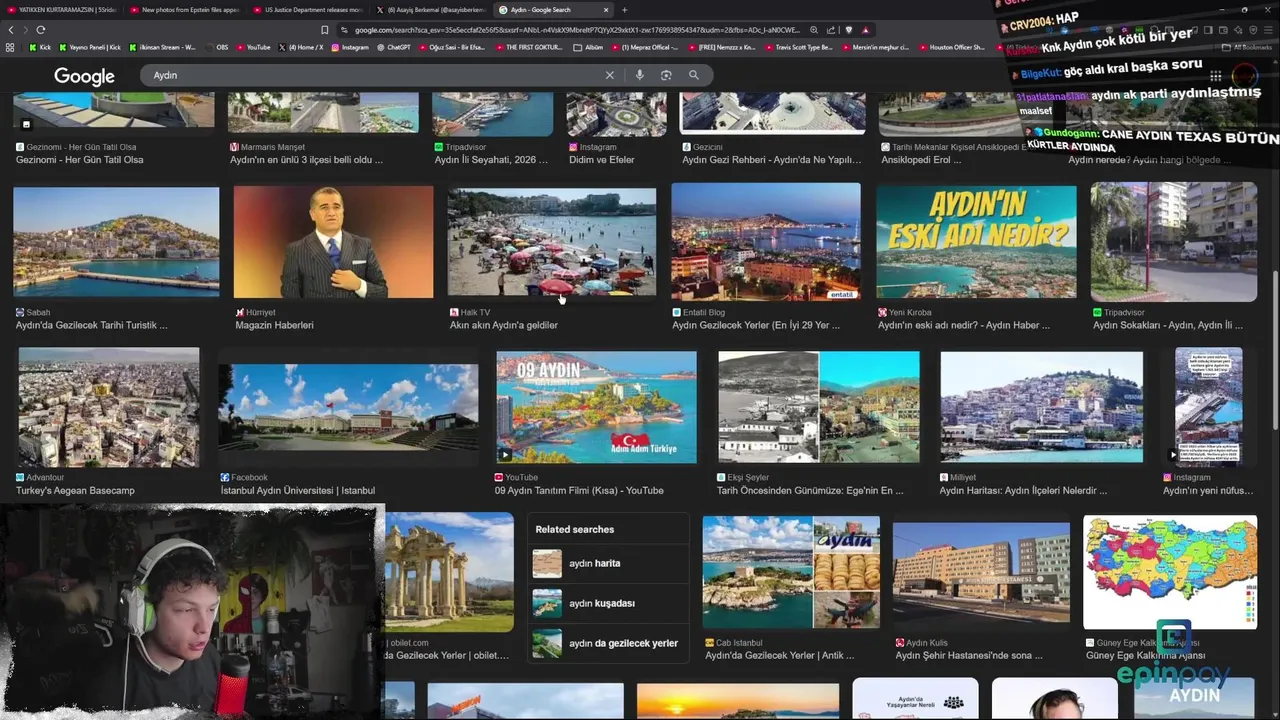1280x720 pixels.
Task: Switch to Asayiş Berkemal X tab
Action: click(431, 10)
